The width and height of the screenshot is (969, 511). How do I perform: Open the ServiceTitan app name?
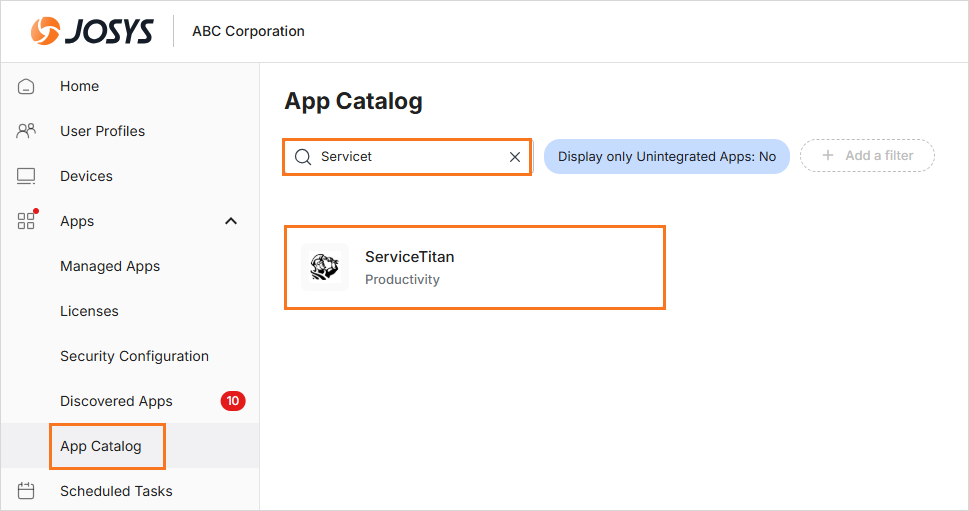[410, 256]
